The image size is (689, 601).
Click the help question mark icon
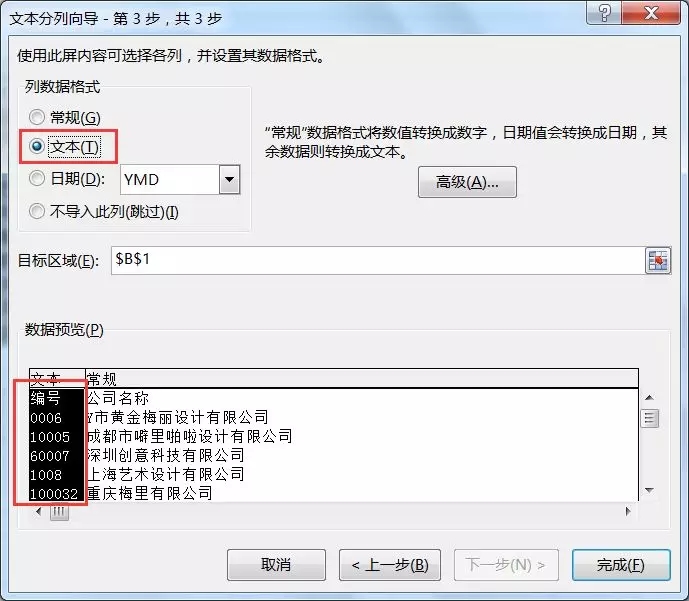coord(604,13)
